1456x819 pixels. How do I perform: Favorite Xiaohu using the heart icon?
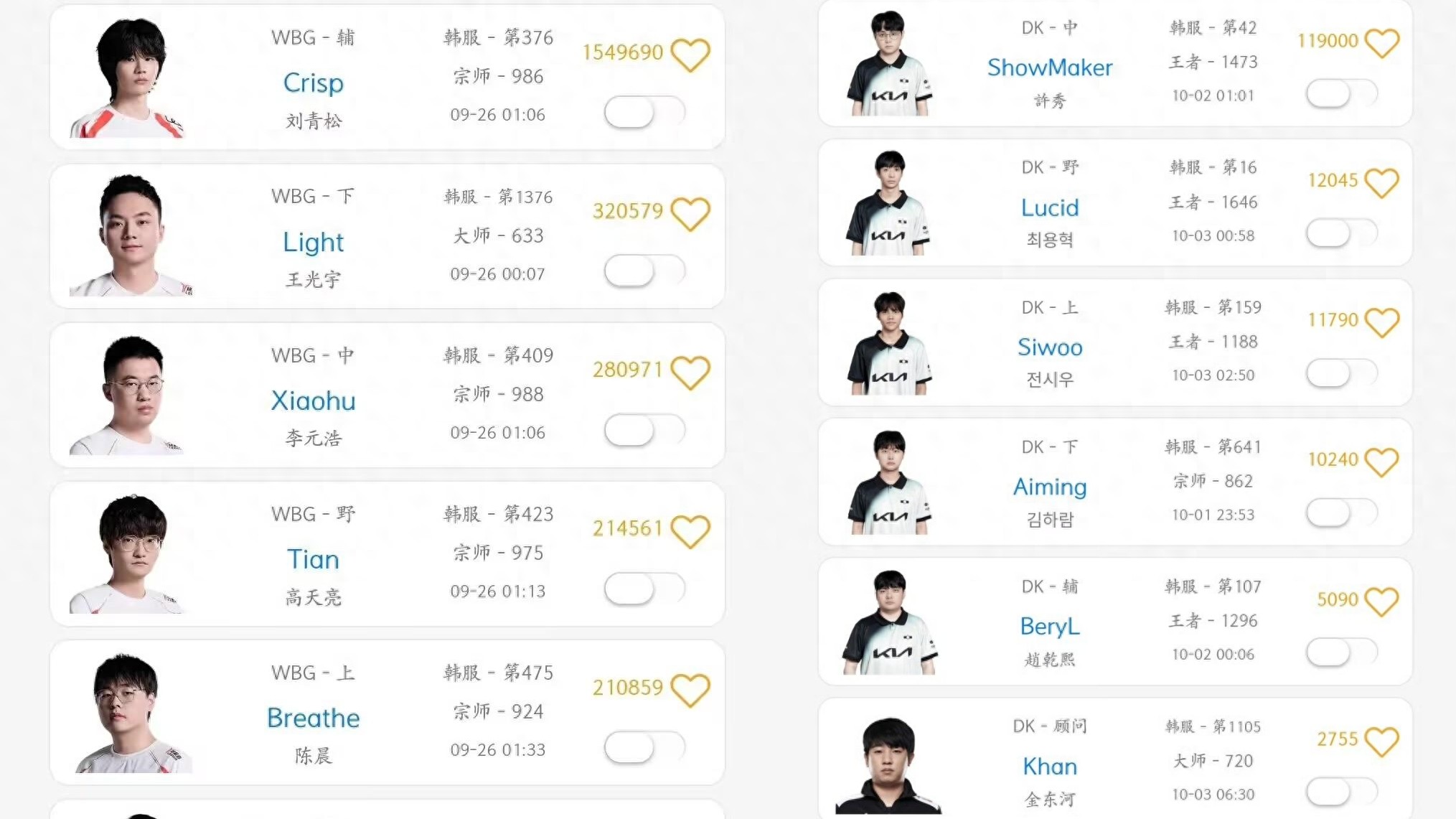(690, 372)
